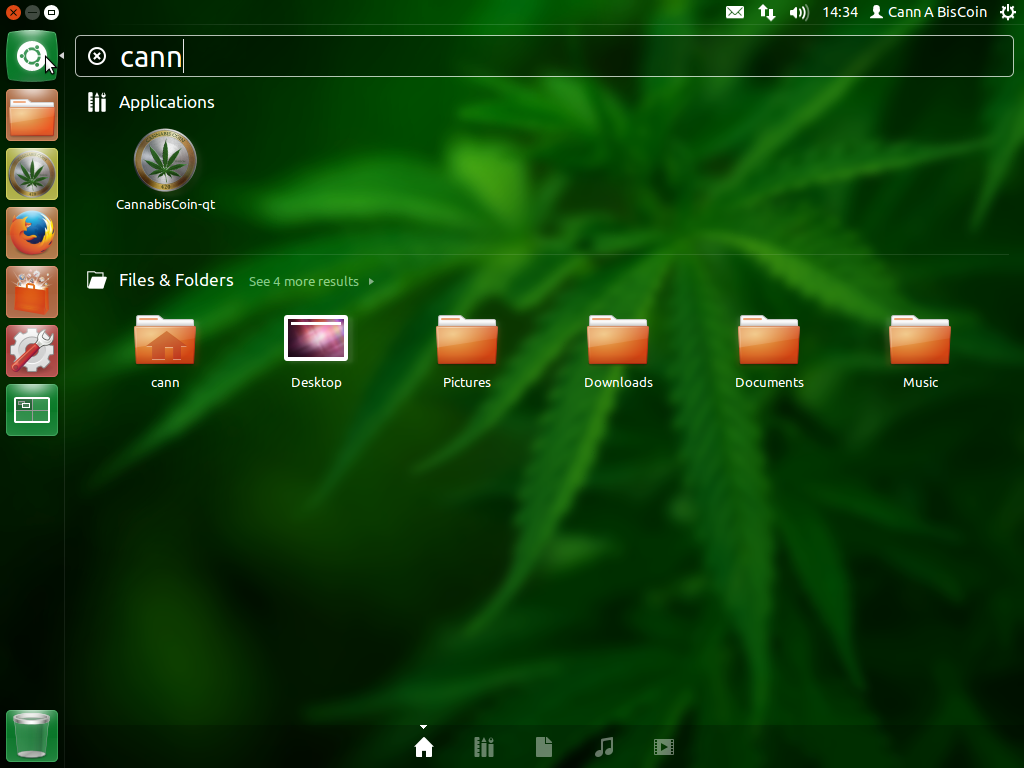Open the Files folder in the launcher
This screenshot has width=1024, height=768.
(x=32, y=115)
